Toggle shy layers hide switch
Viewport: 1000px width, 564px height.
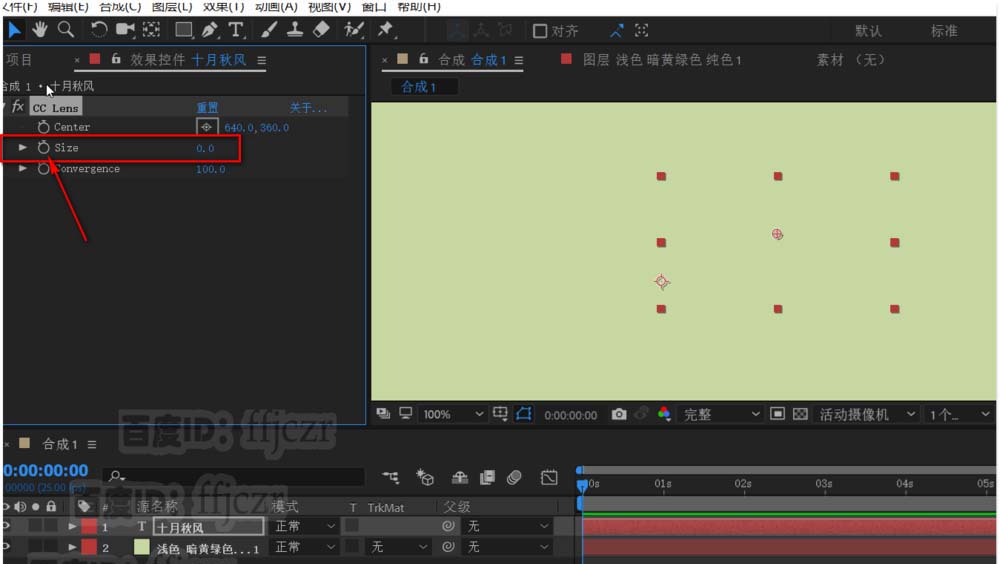459,477
